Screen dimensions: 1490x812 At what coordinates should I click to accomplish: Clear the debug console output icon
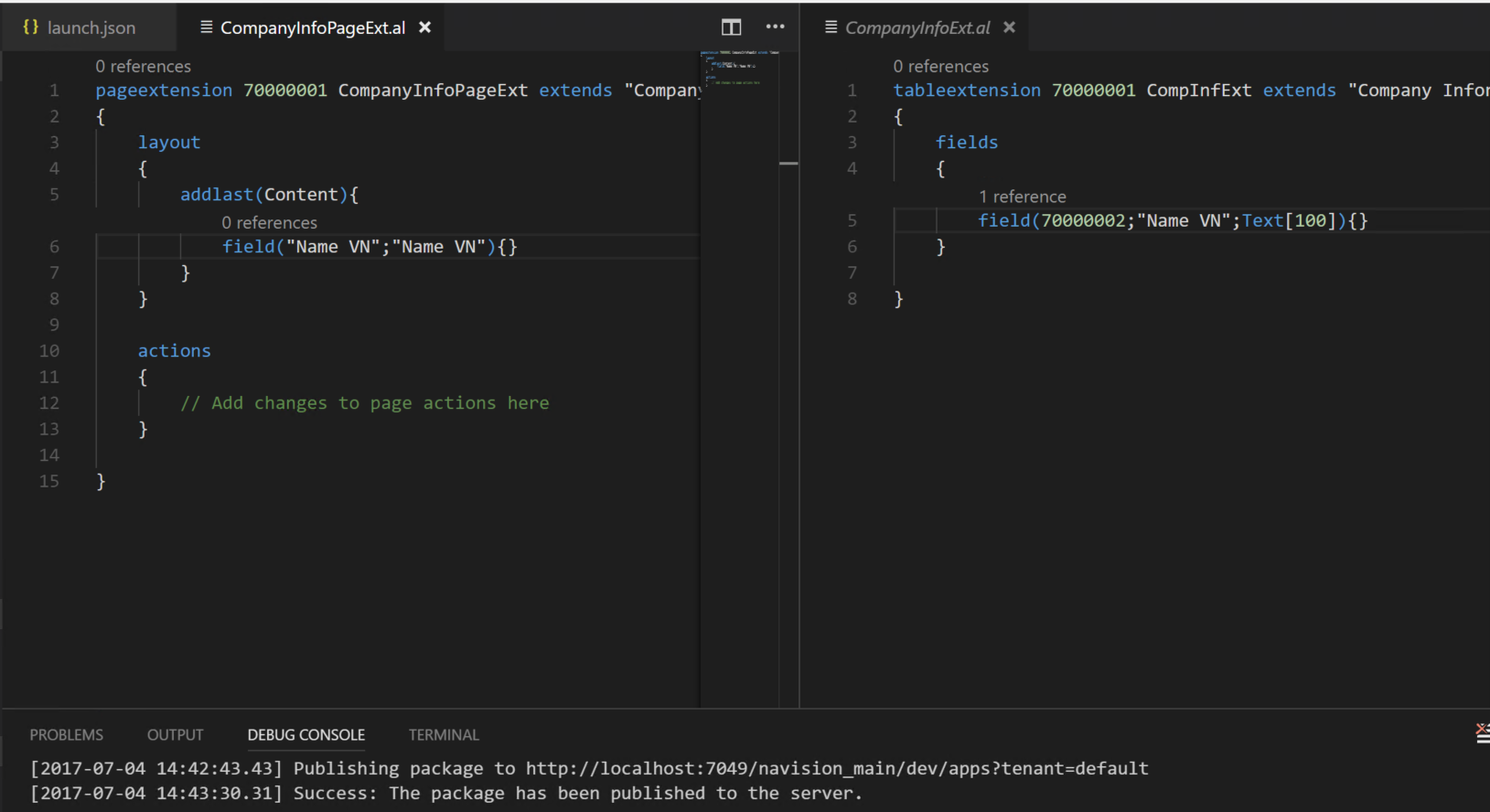point(1482,732)
